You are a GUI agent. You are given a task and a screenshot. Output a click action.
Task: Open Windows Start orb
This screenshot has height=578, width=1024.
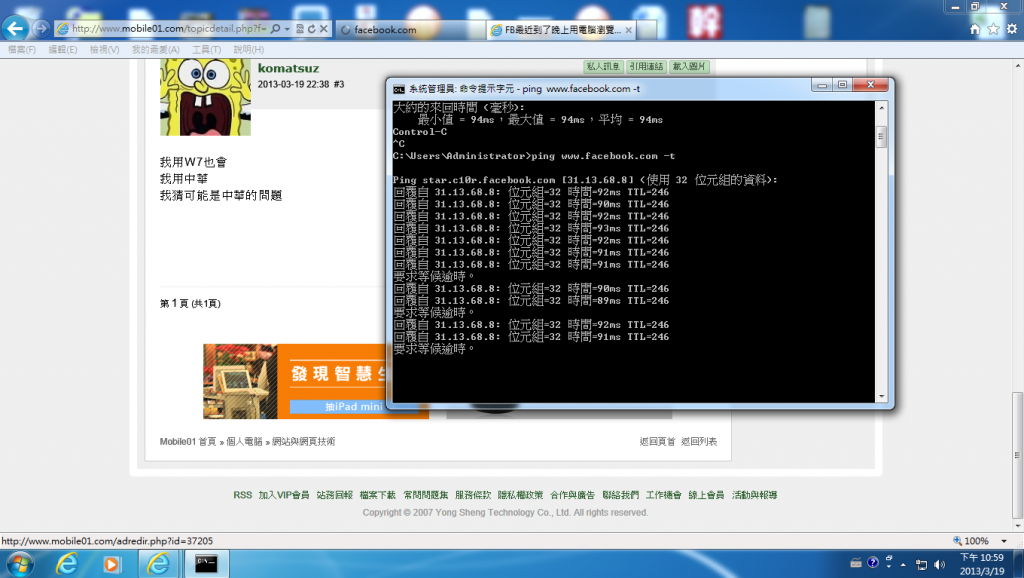20,563
